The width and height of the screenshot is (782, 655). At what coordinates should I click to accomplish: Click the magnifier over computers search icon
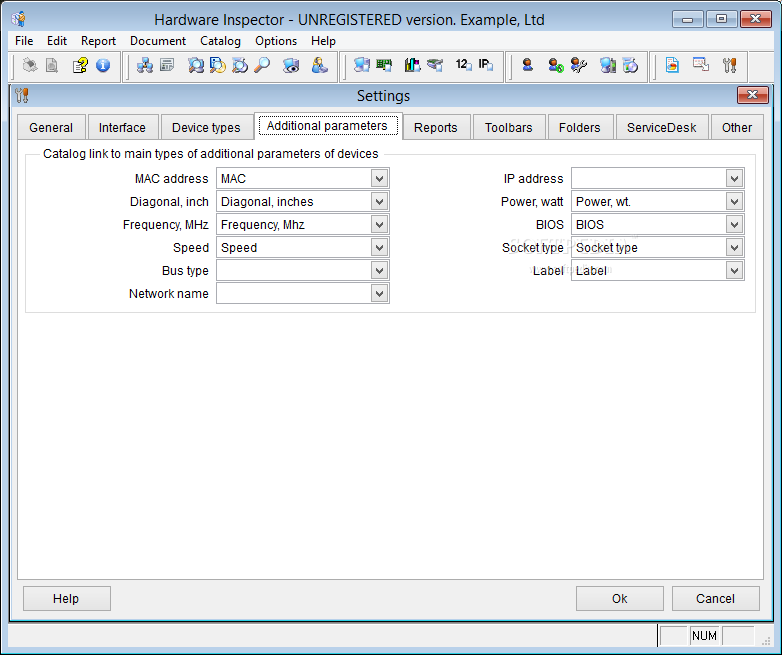pos(196,65)
